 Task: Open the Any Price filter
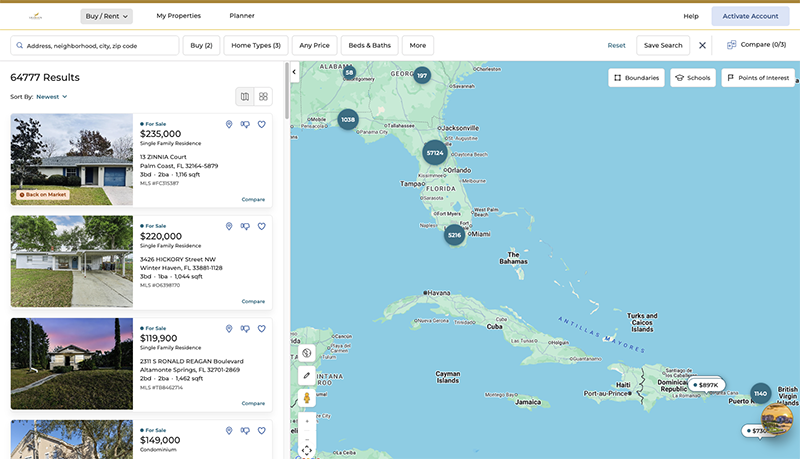(x=314, y=45)
